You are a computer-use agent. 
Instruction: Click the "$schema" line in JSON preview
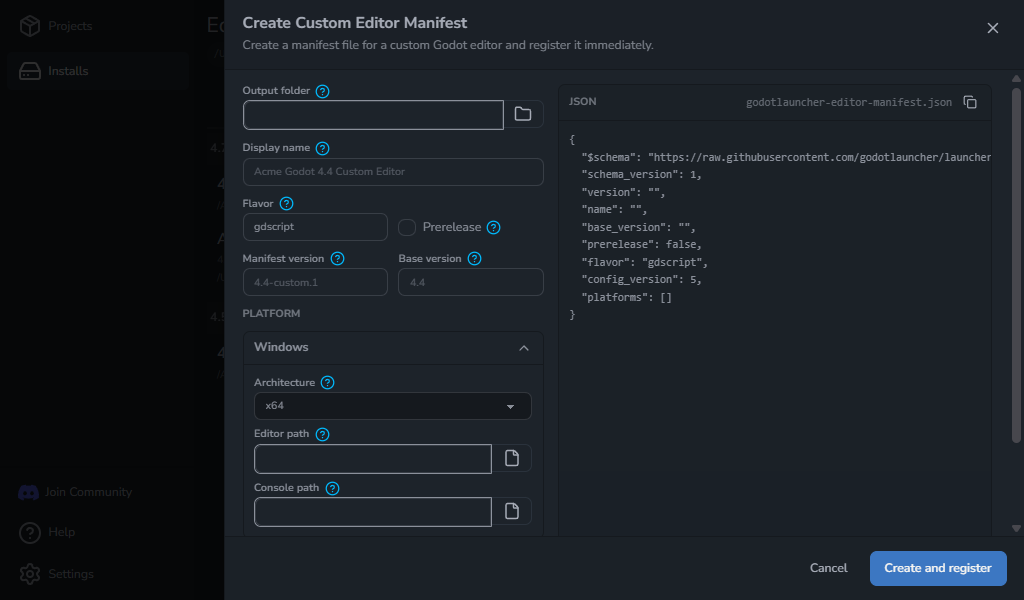(786, 157)
